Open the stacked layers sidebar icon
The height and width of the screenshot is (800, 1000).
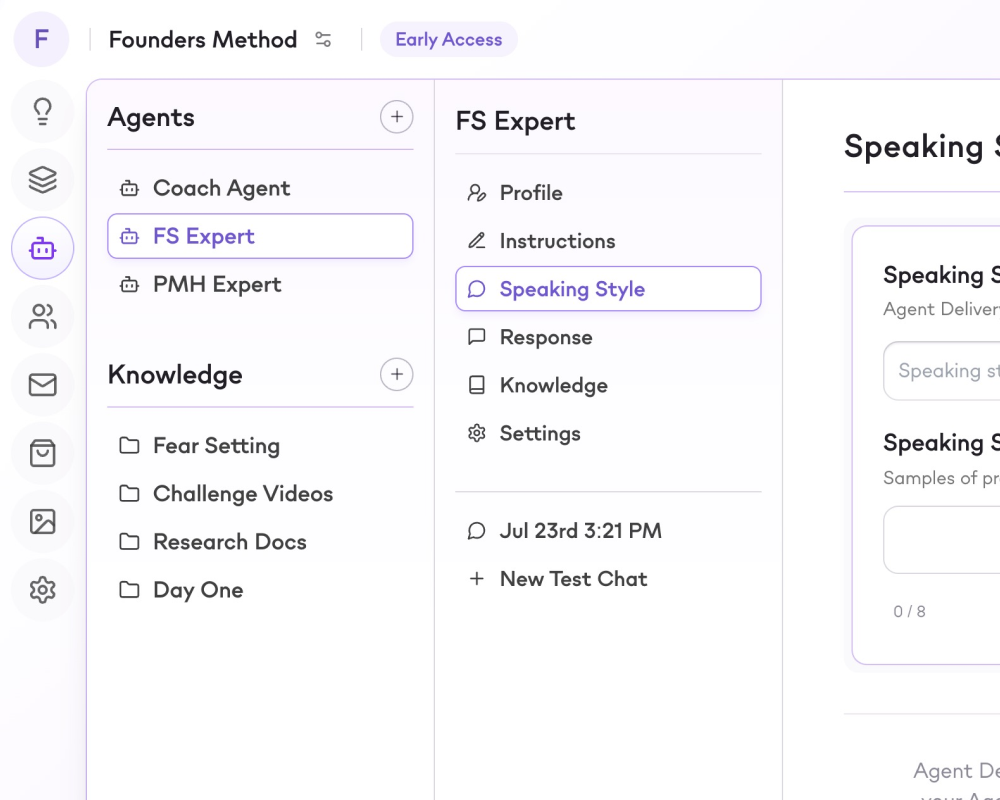42,180
